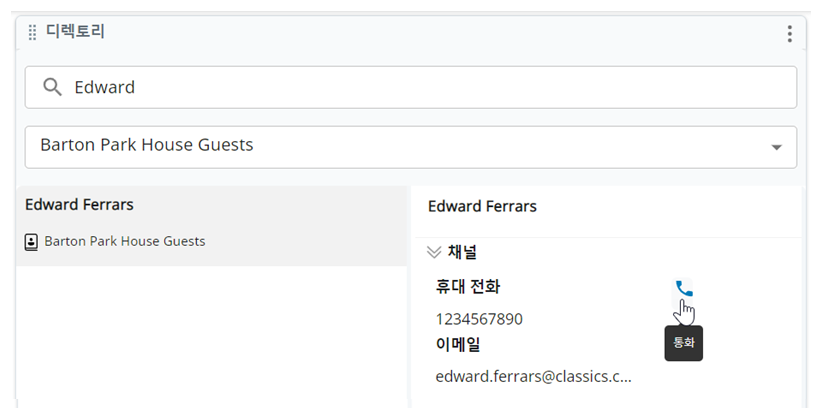Screen dimensions: 823x414
Task: Click the drag handle beside 디렉토리 title
Action: coord(32,32)
